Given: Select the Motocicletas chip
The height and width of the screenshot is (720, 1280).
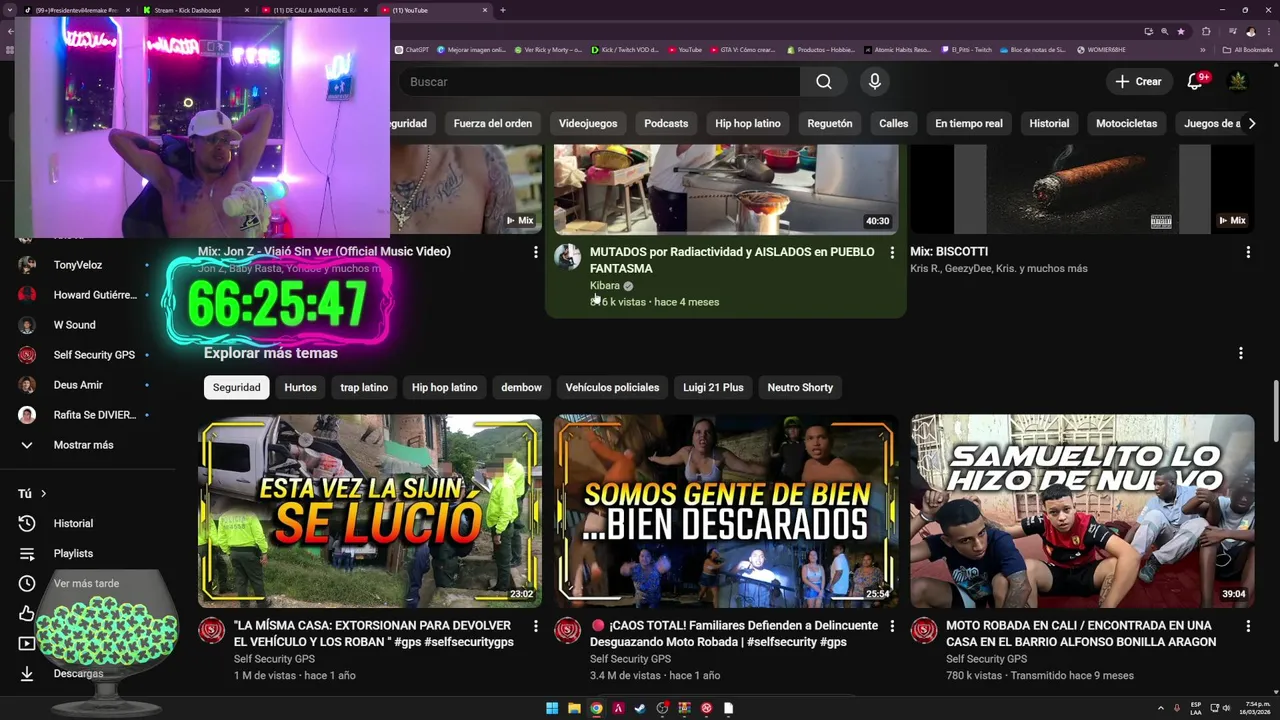Looking at the screenshot, I should point(1126,124).
